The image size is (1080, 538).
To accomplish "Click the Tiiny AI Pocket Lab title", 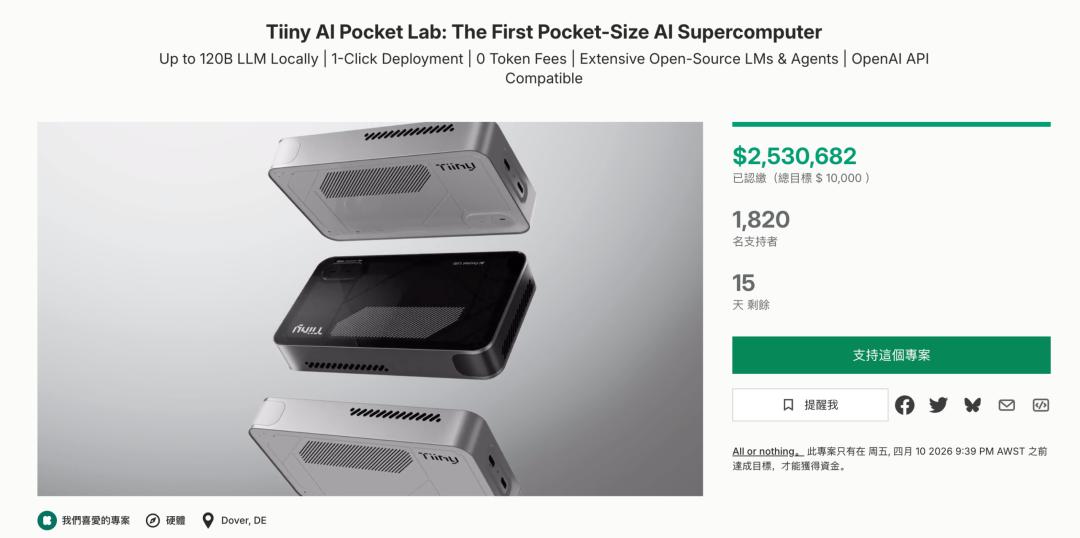I will [544, 32].
